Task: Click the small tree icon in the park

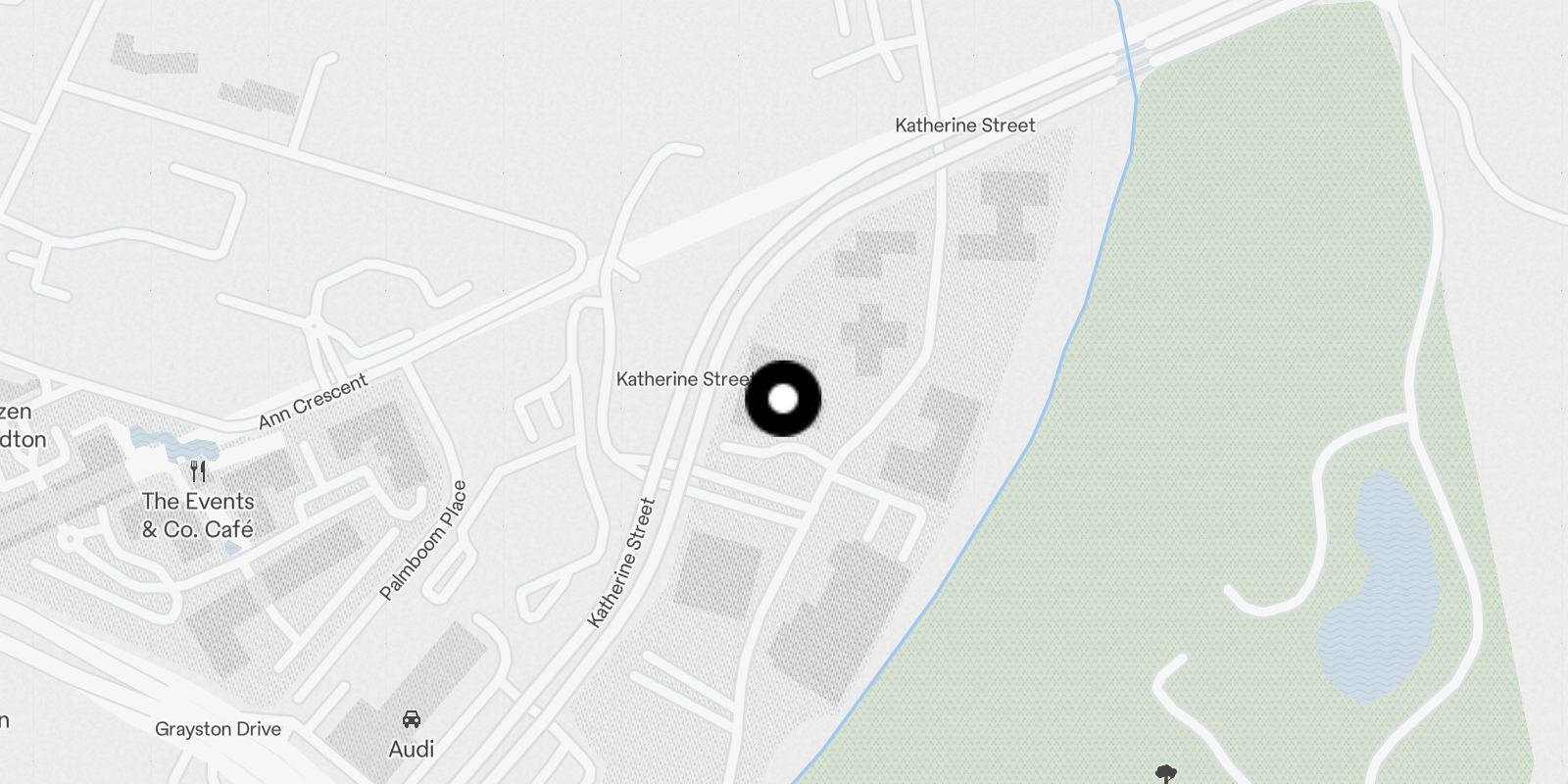Action: point(1165,774)
